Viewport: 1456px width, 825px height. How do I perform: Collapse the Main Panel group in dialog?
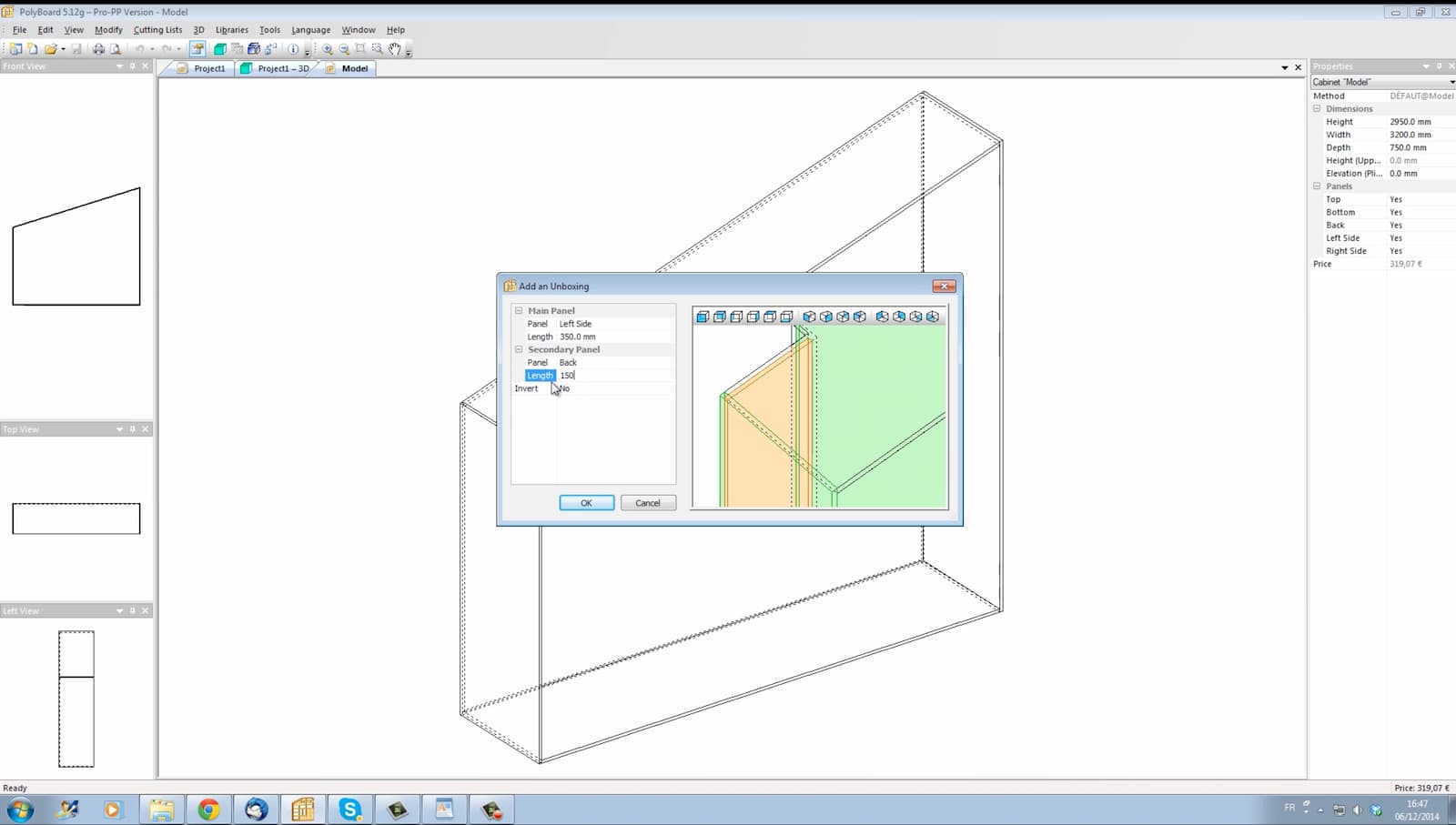tap(519, 310)
